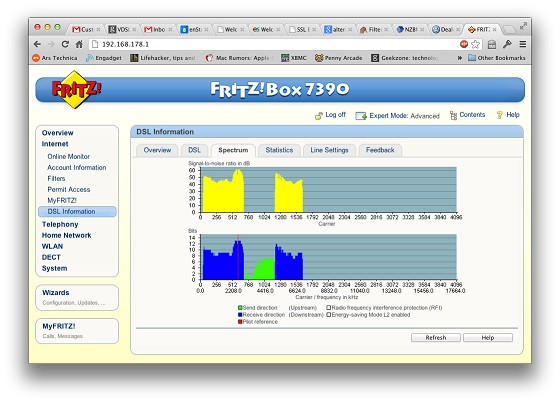560x403 pixels.
Task: Open the System section
Action: pos(54,268)
